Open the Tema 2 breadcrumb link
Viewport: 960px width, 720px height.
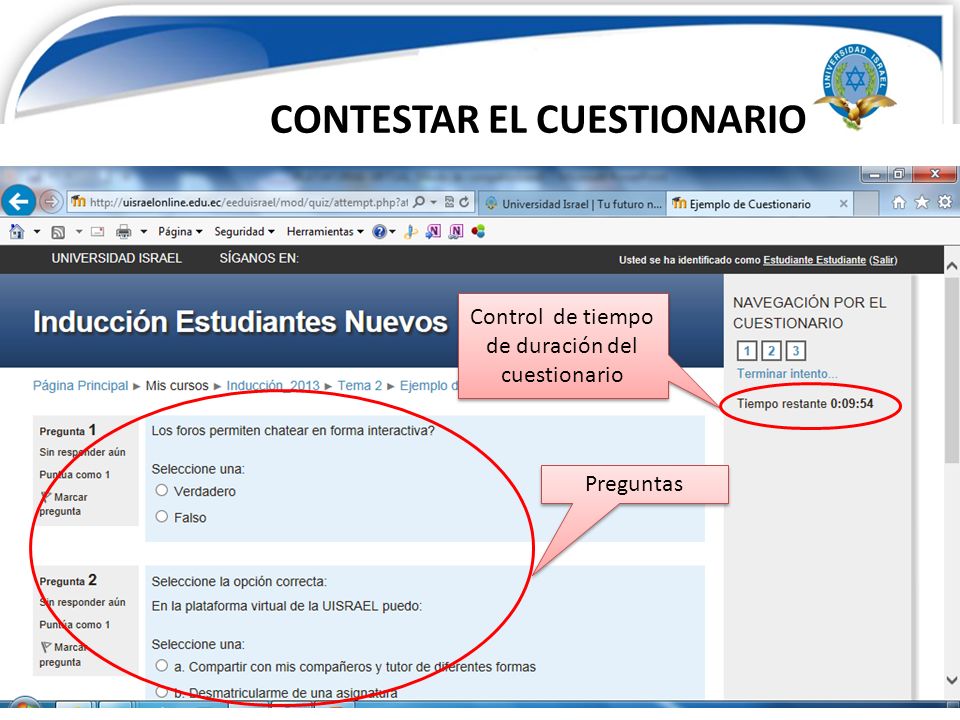coord(359,386)
